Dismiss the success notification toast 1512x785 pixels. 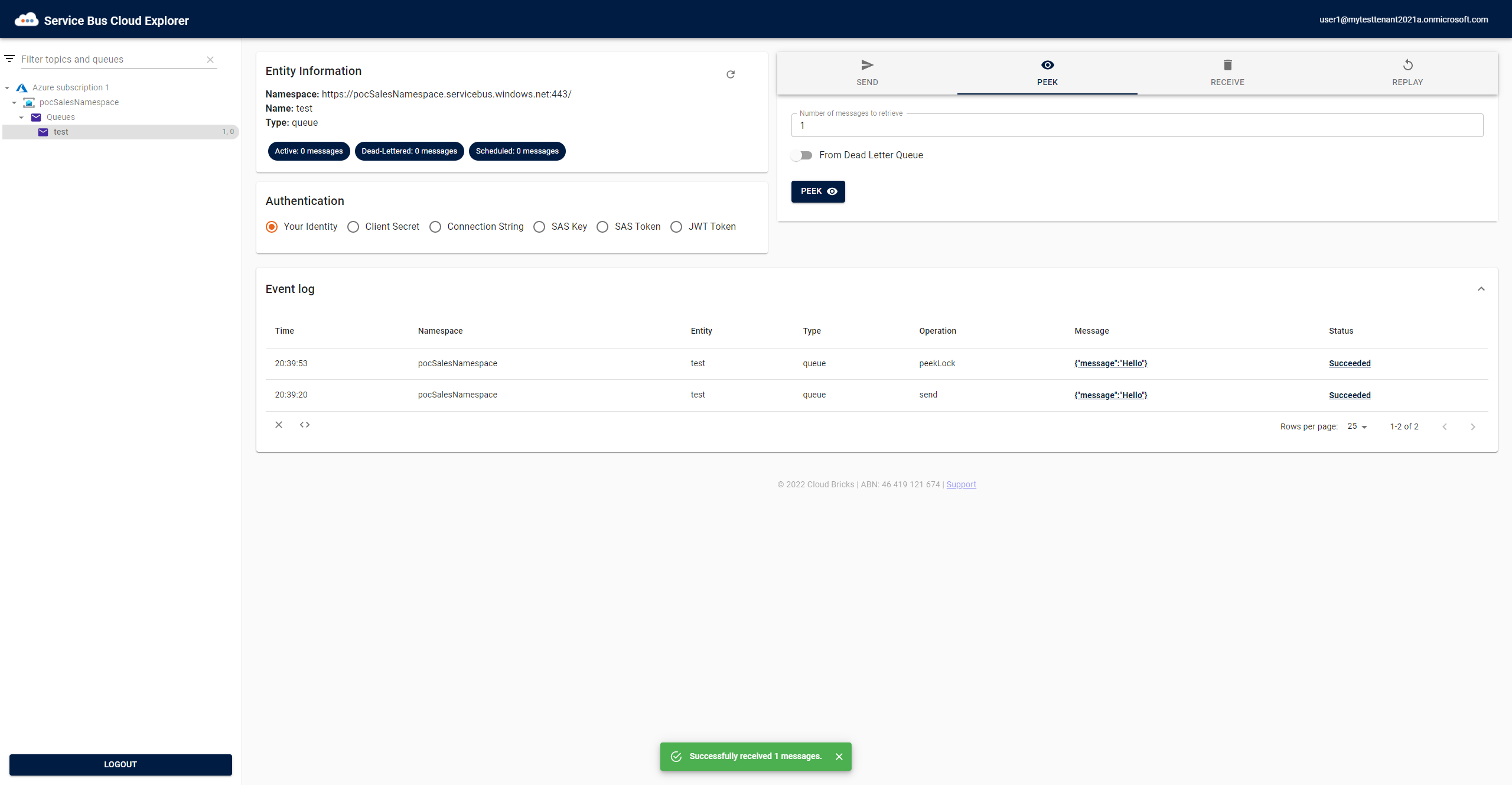[839, 757]
